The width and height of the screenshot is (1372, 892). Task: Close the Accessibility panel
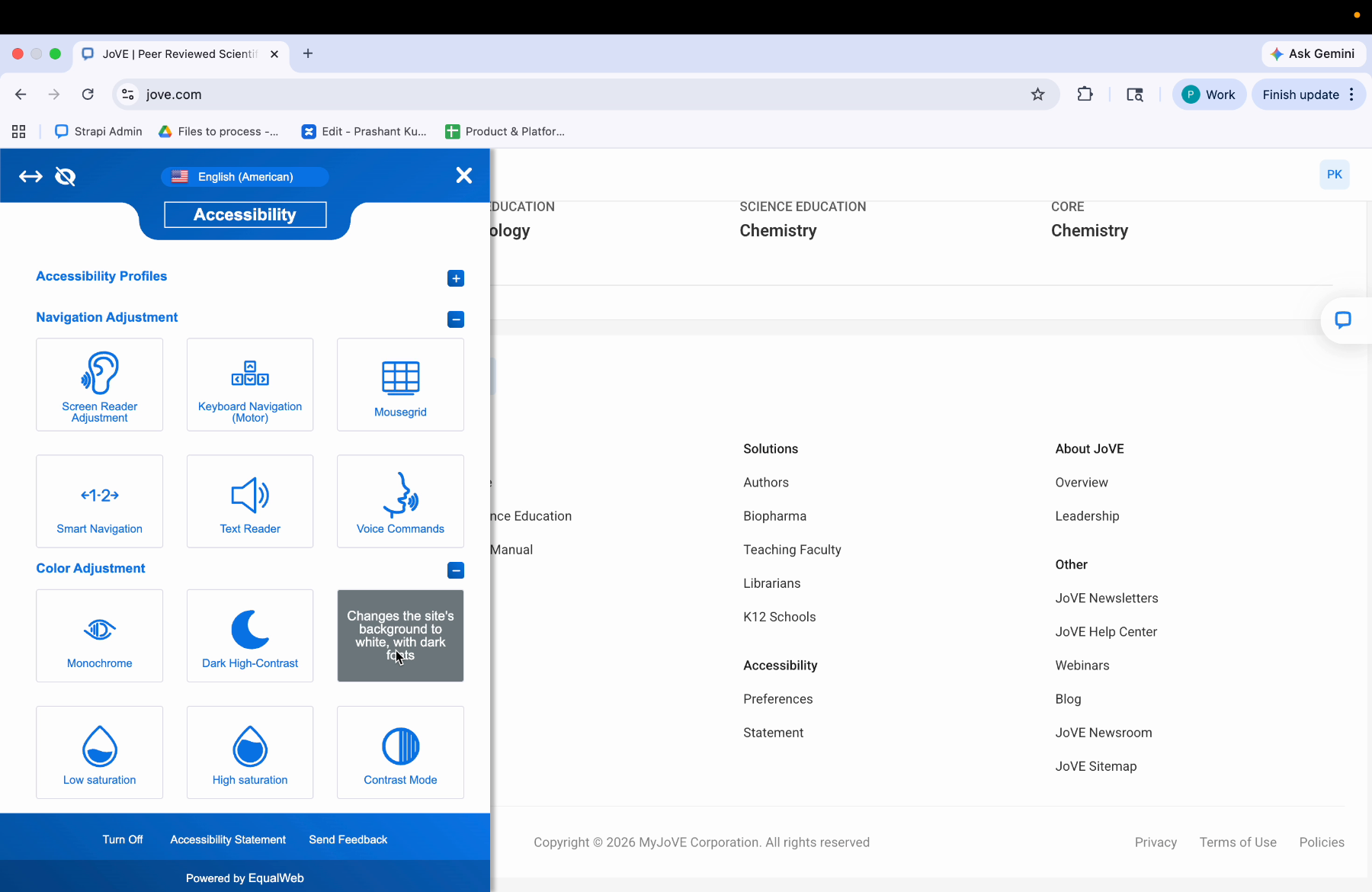tap(463, 175)
